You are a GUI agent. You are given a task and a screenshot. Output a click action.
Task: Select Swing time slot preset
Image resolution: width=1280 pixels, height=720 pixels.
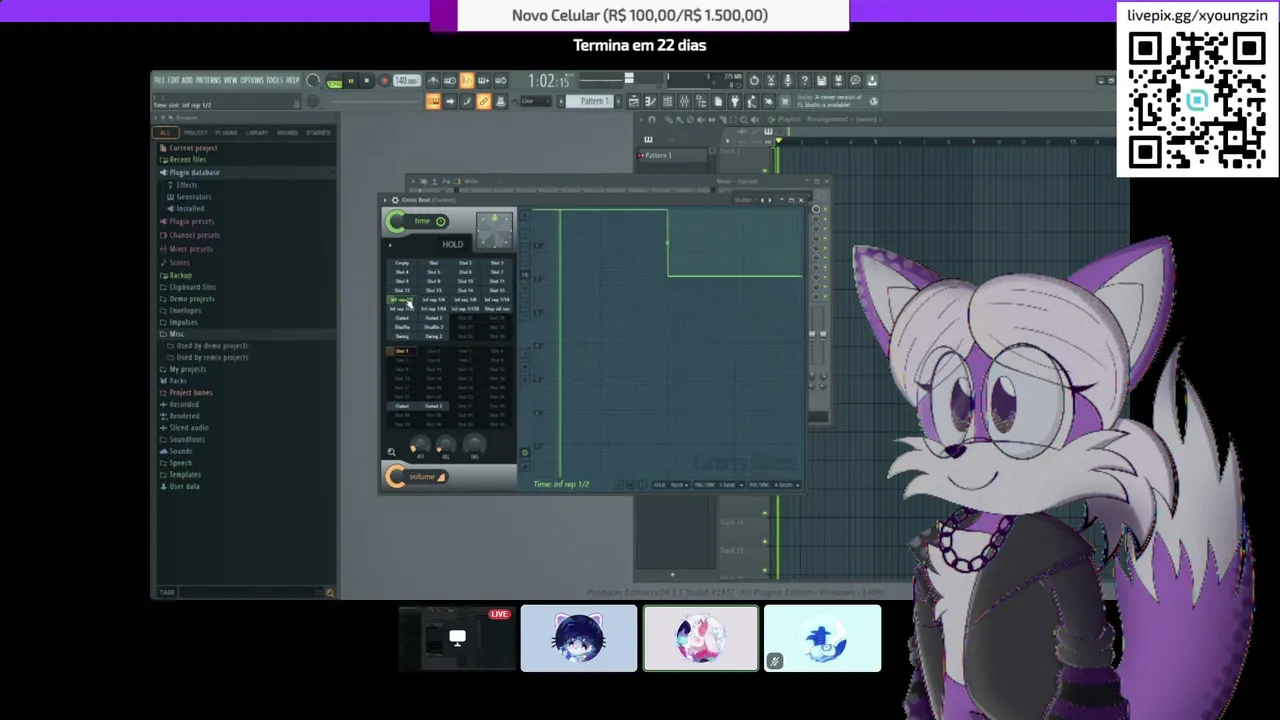[402, 336]
